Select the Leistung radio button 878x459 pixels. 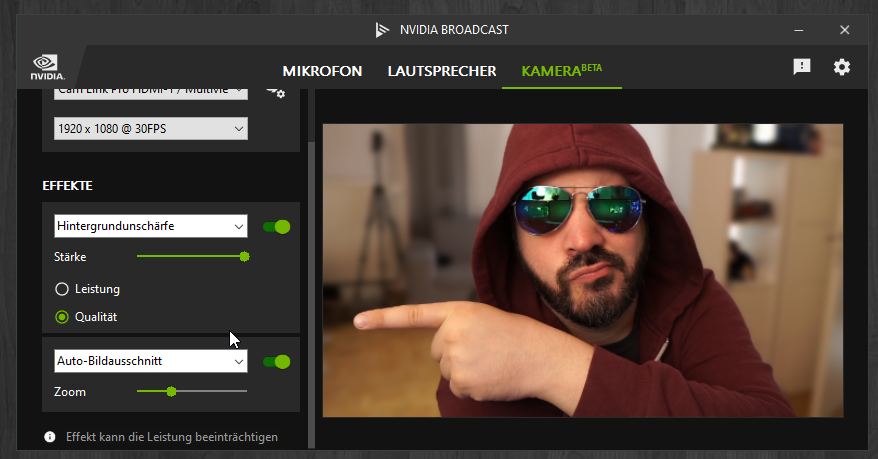(62, 289)
